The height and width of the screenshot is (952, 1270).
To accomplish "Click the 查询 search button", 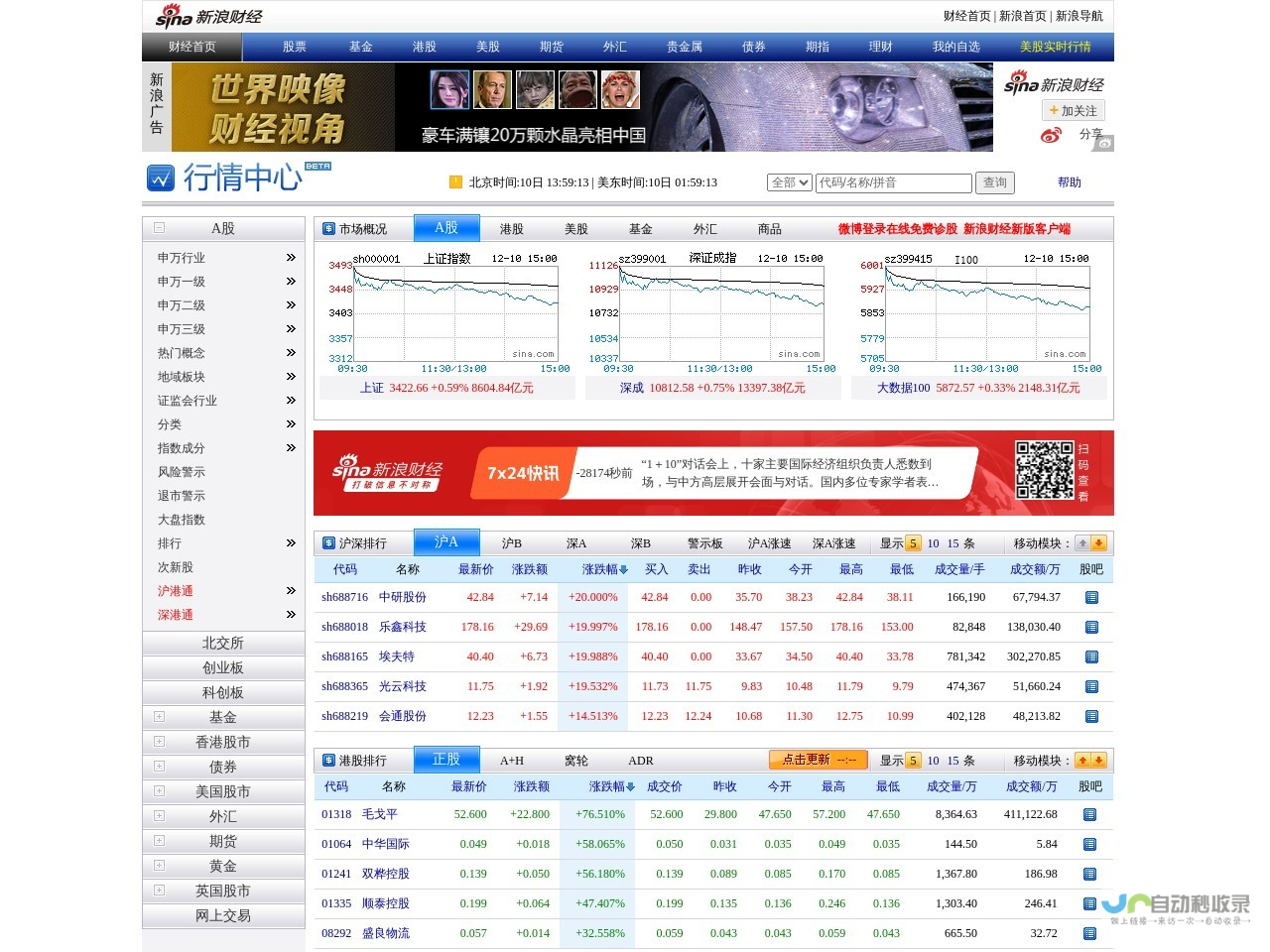I will pyautogui.click(x=995, y=182).
